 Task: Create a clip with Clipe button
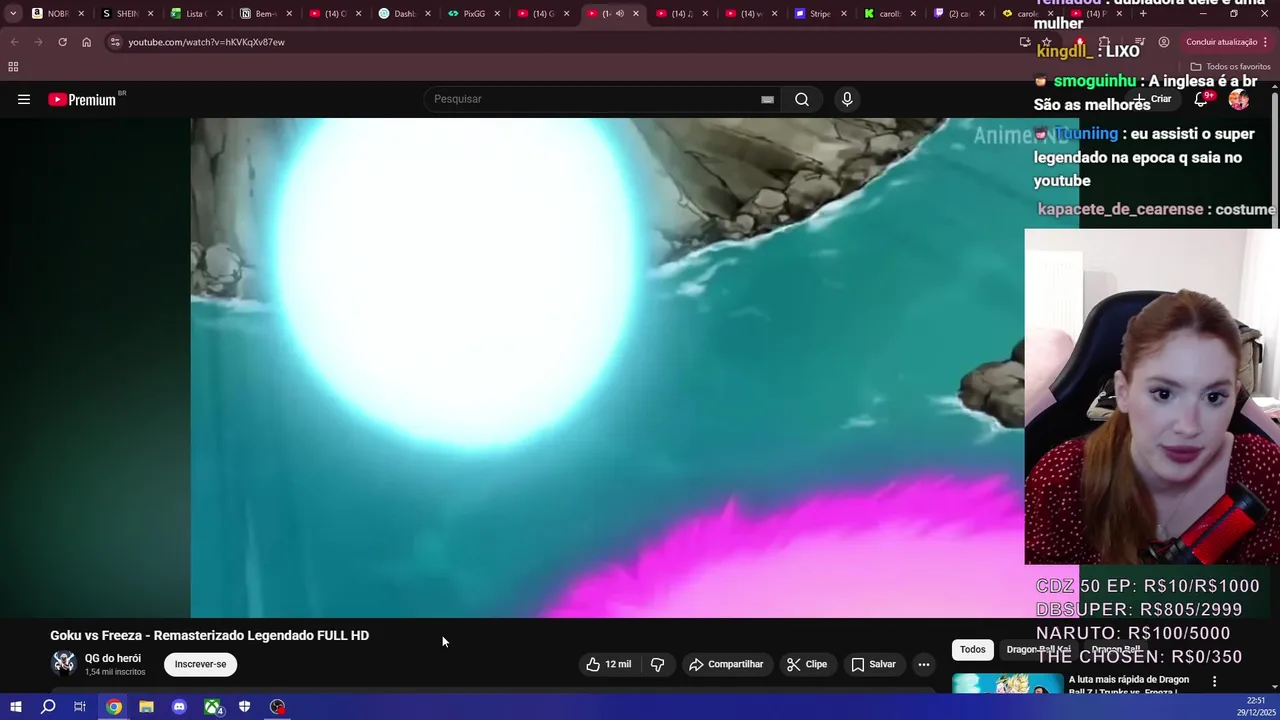click(x=807, y=664)
